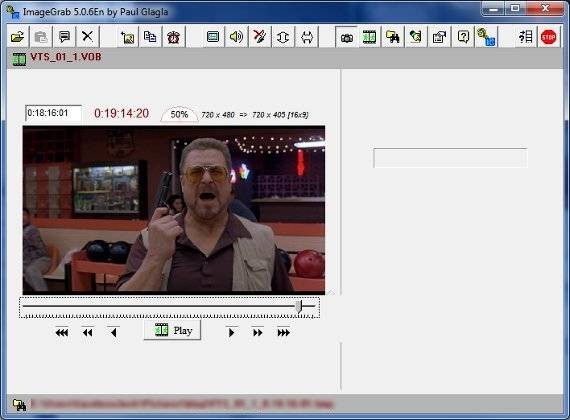Click the speech bubble comment icon
Screen dimensions: 570x420
tap(64, 37)
